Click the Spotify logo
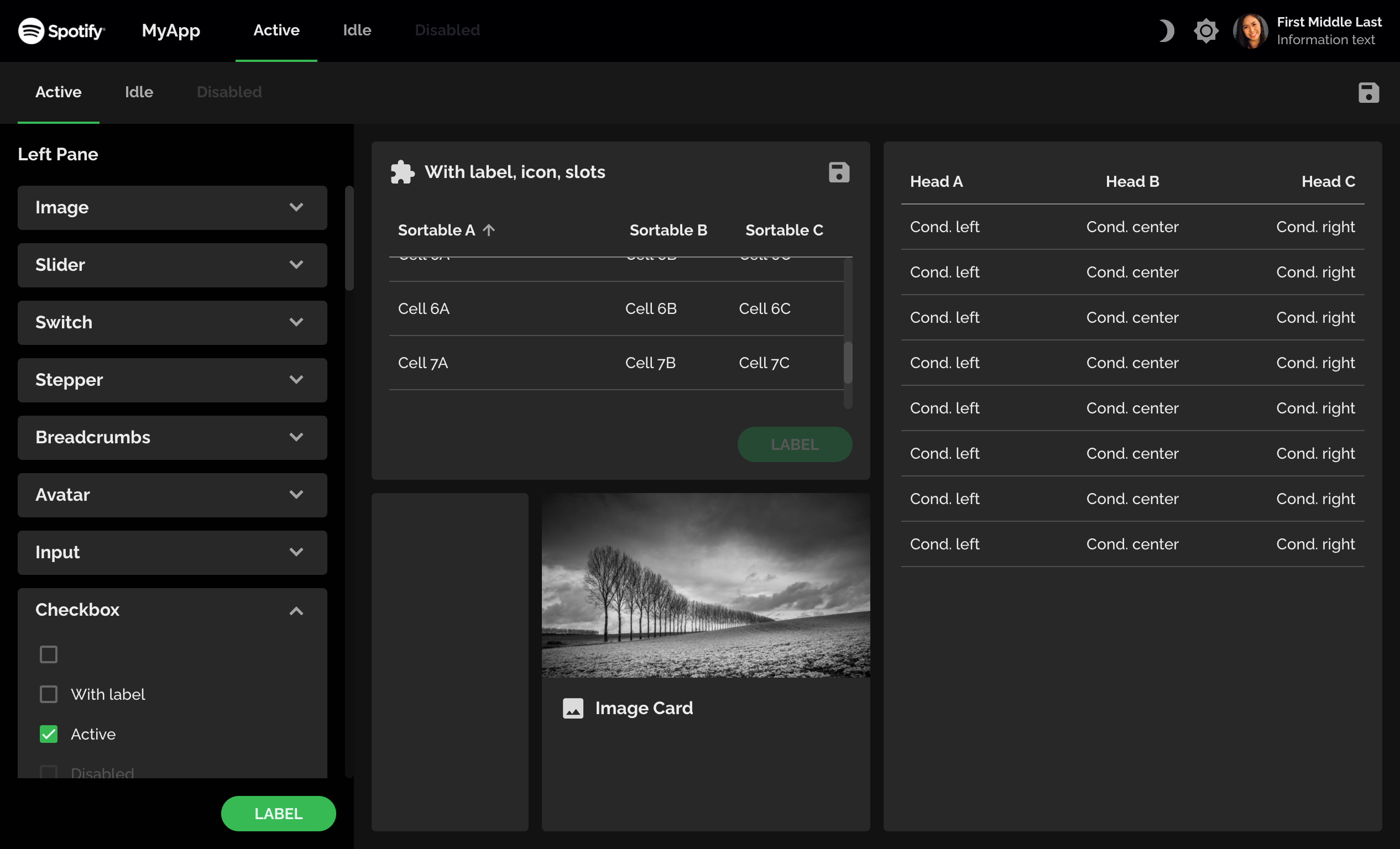 coord(61,30)
